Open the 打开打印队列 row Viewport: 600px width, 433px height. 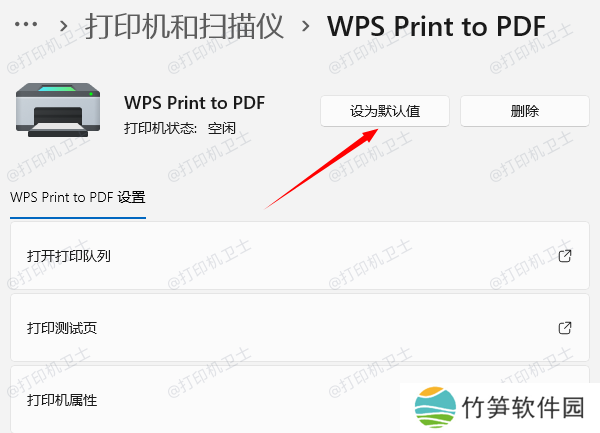pyautogui.click(x=300, y=256)
